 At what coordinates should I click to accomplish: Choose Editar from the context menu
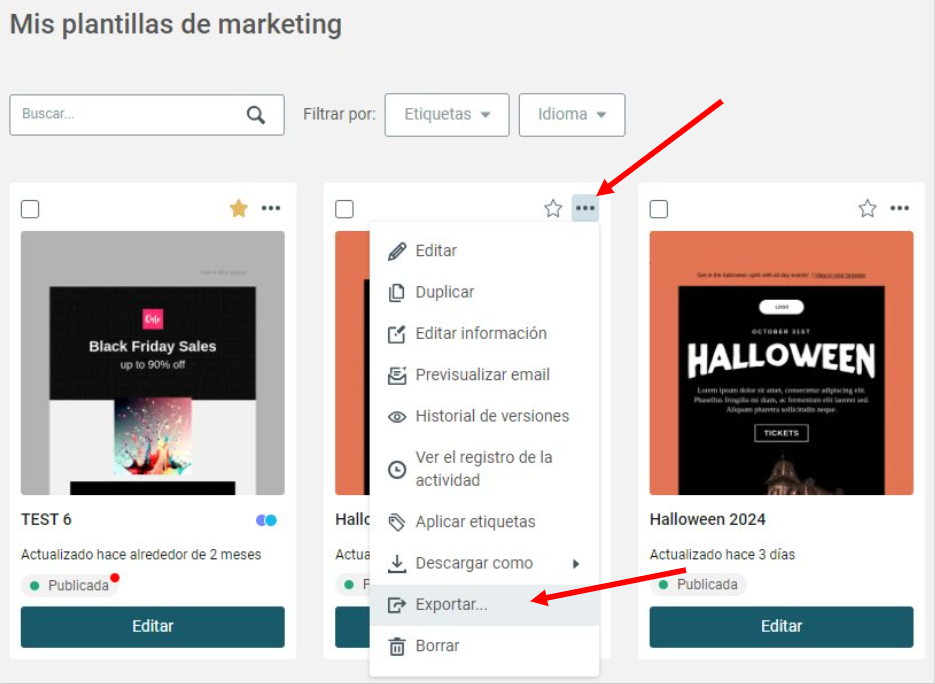(x=484, y=250)
